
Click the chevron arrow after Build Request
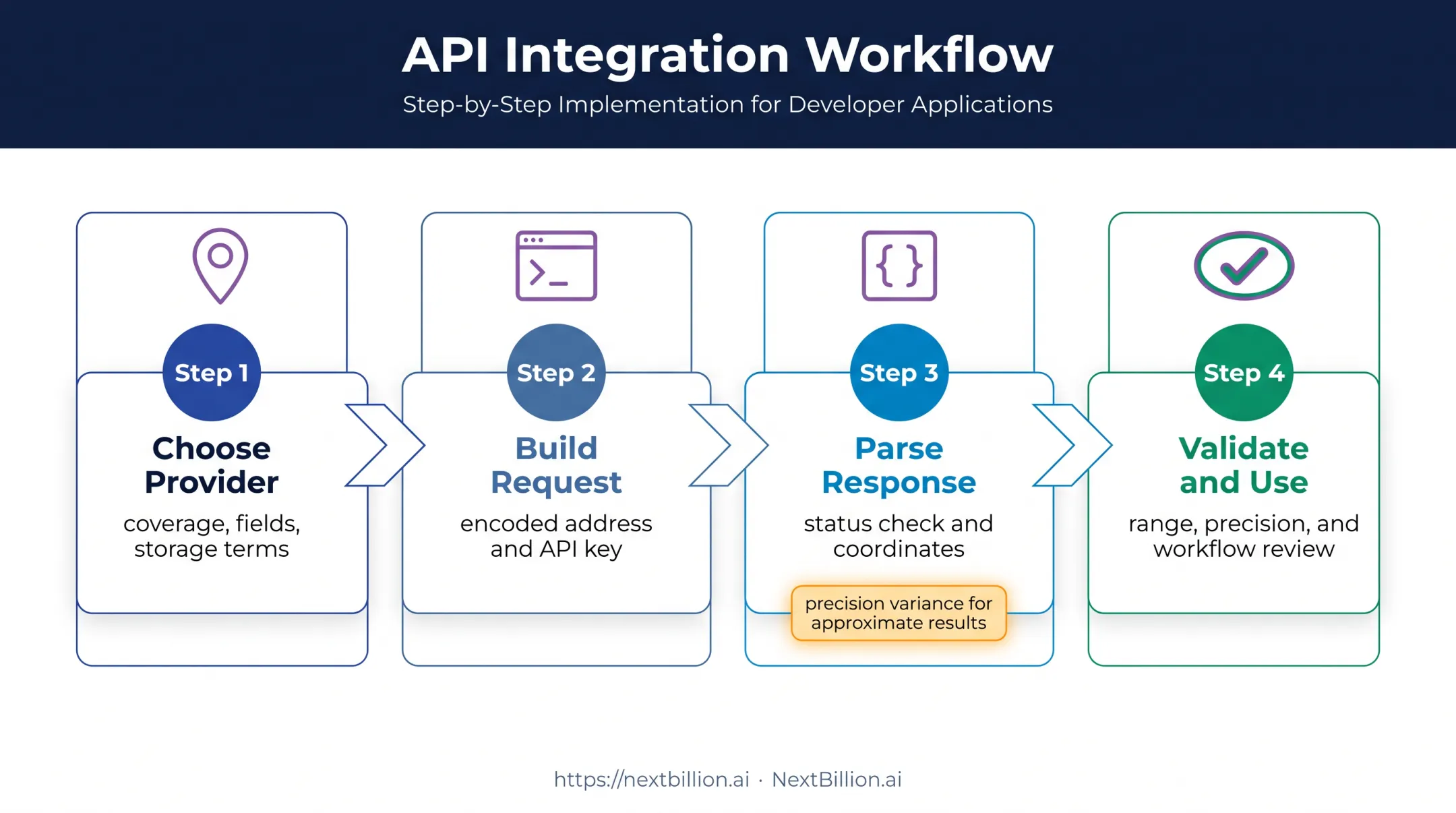coord(729,445)
